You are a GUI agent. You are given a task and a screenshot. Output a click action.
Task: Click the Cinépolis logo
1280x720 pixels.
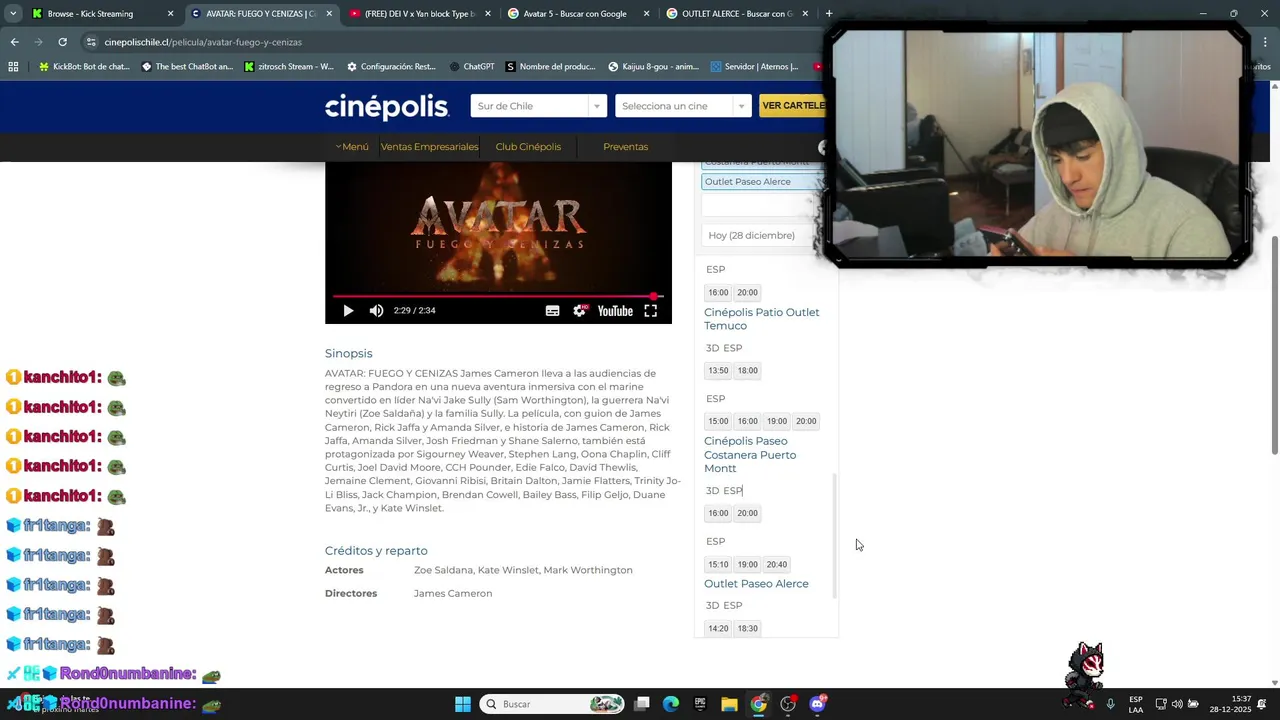point(387,107)
